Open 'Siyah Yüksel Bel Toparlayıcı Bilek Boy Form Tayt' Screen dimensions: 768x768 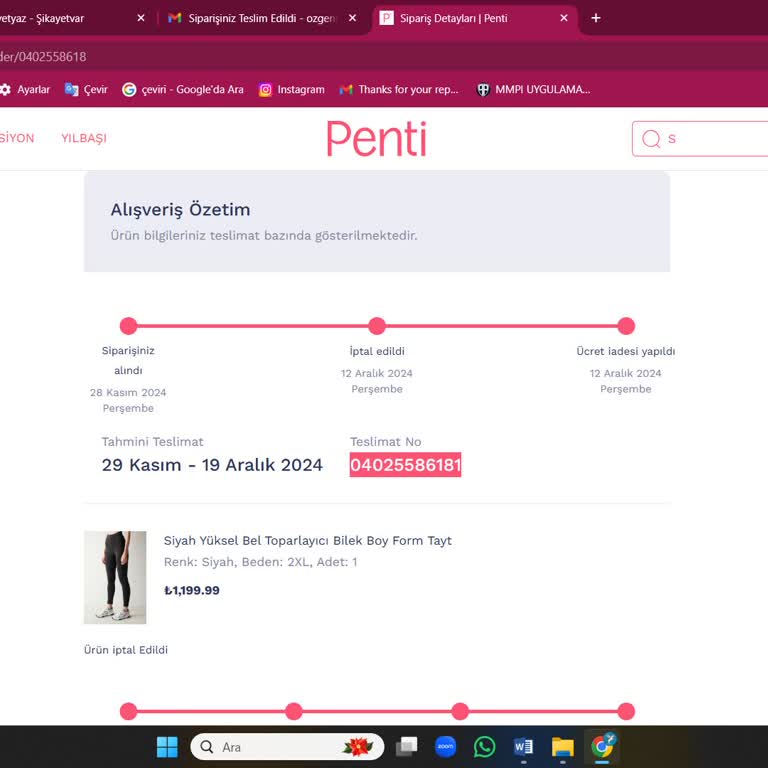[308, 540]
